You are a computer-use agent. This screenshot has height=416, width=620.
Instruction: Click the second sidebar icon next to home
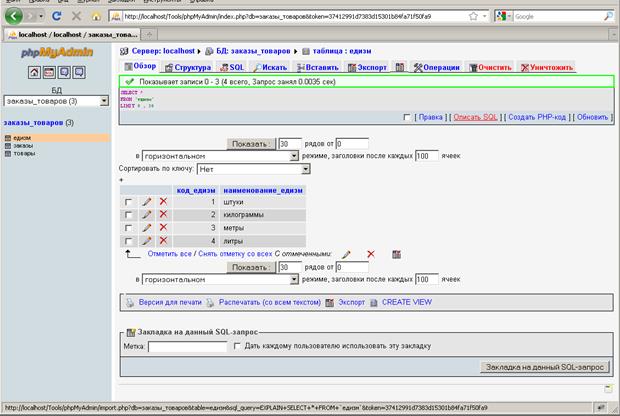49,72
